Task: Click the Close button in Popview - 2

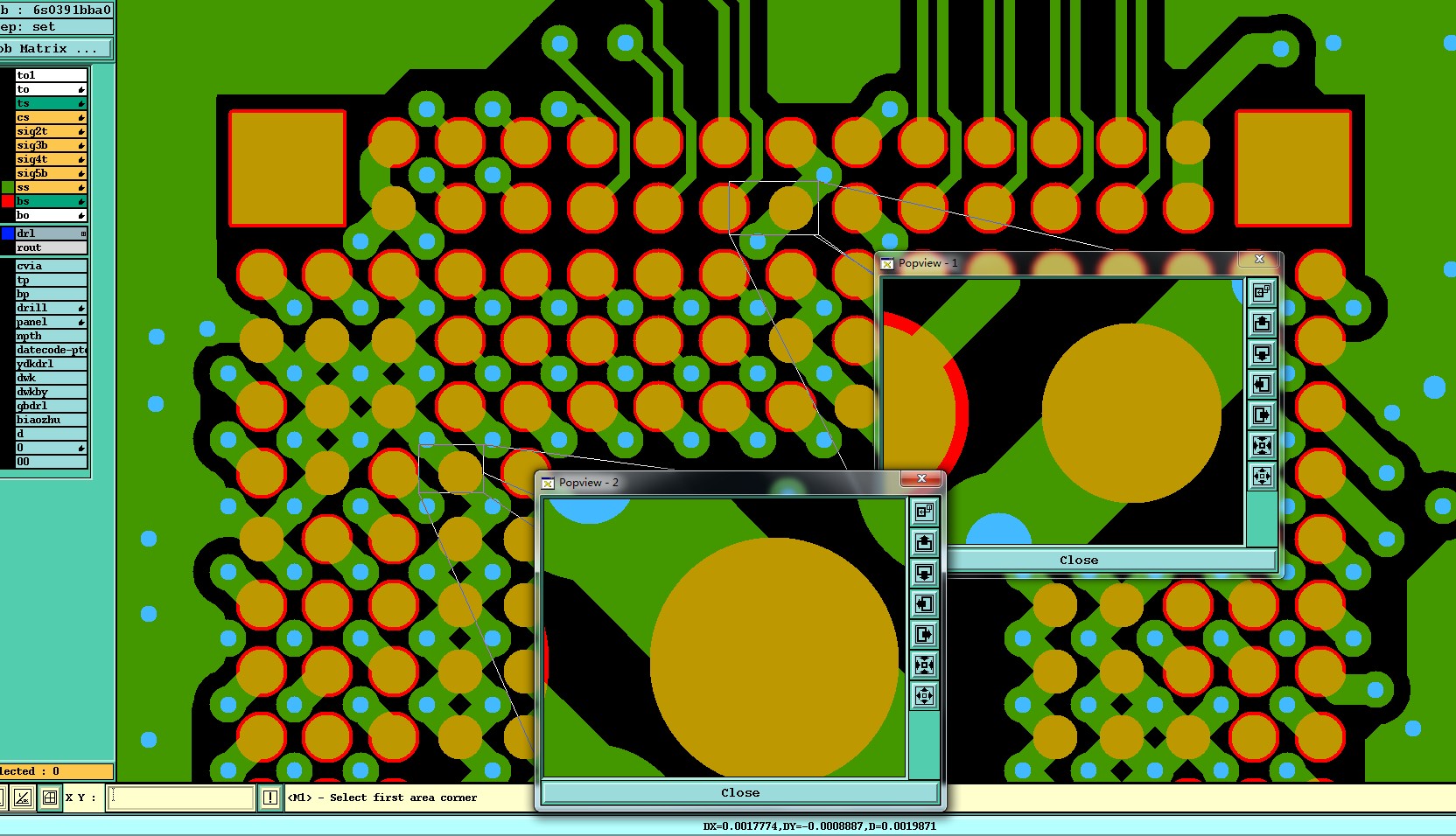Action: (x=740, y=793)
